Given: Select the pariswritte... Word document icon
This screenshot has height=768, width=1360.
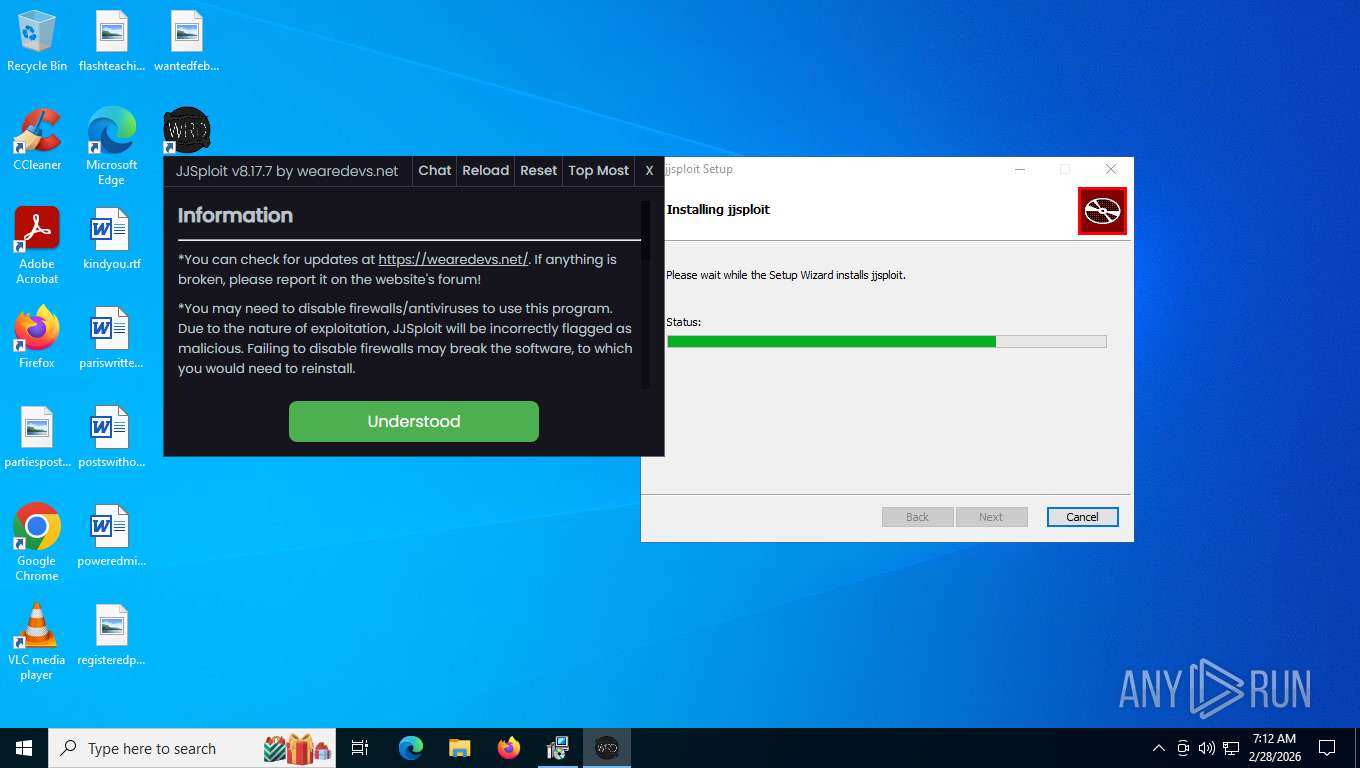Looking at the screenshot, I should coord(112,338).
